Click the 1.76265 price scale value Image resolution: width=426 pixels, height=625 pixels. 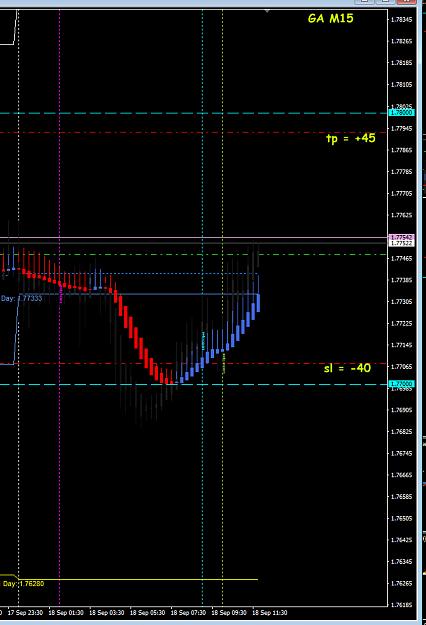[x=402, y=584]
